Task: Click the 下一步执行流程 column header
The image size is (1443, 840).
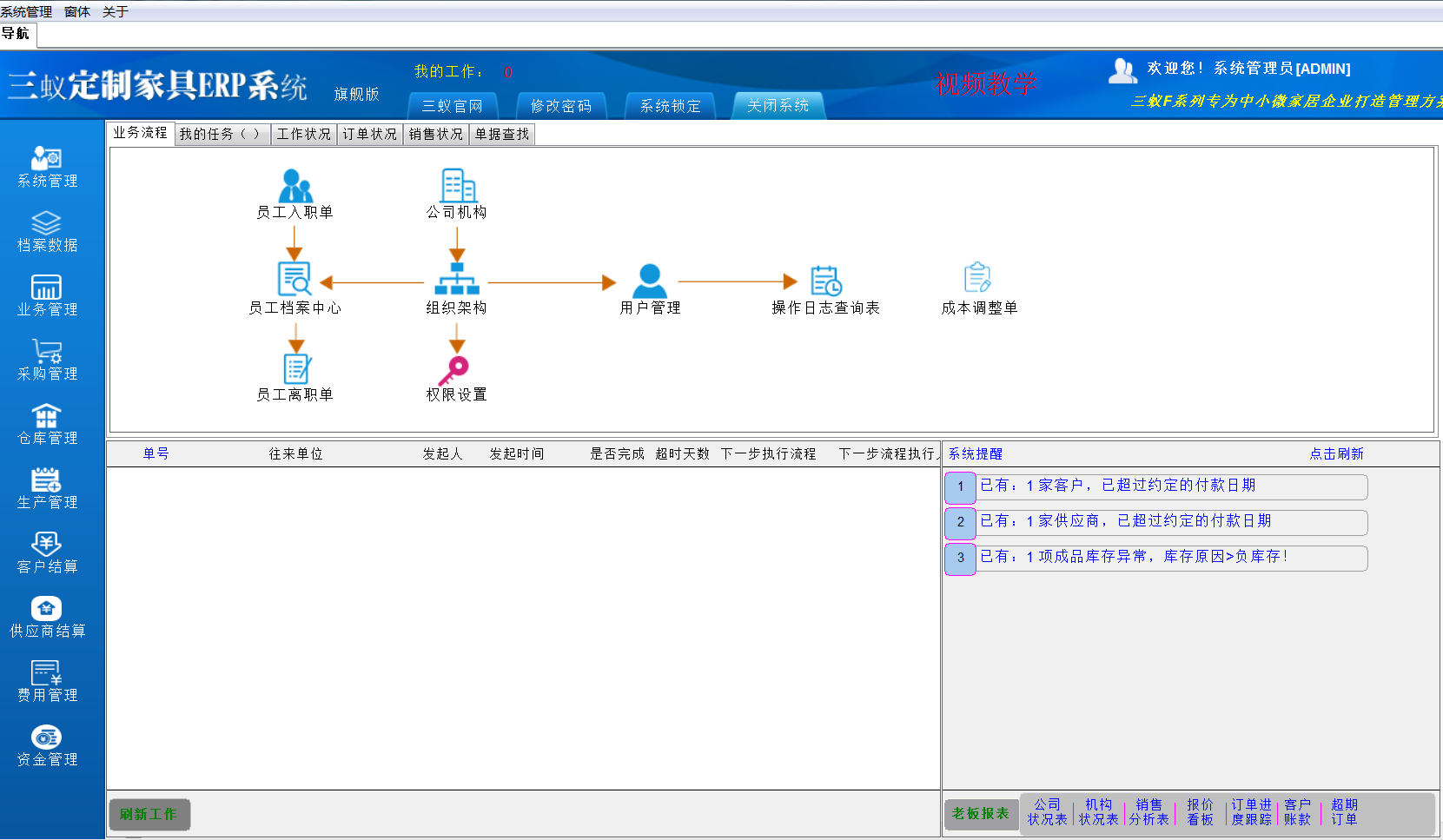Action: click(x=769, y=453)
